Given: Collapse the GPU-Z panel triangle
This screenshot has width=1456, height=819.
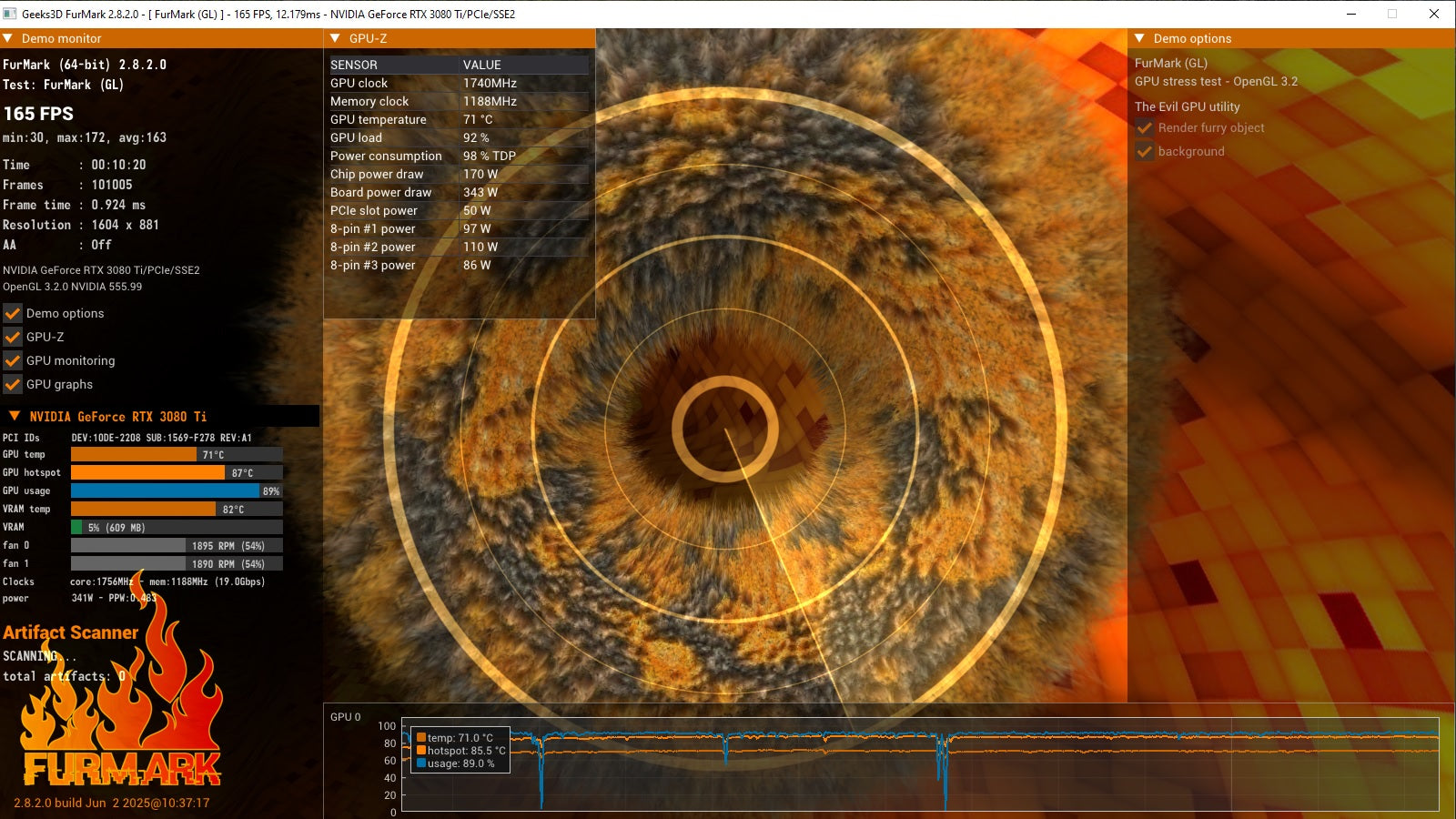Looking at the screenshot, I should pyautogui.click(x=335, y=38).
